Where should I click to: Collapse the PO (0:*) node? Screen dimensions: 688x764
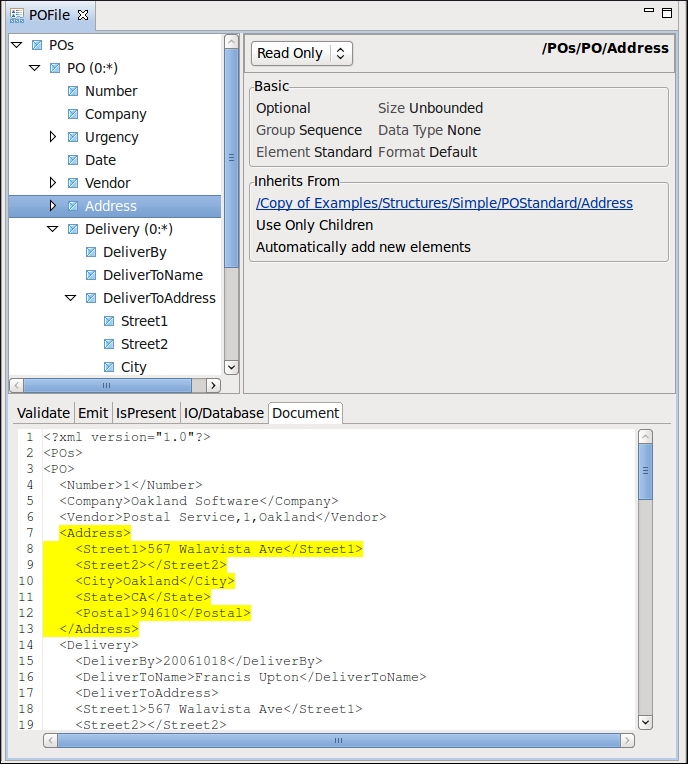coord(35,68)
